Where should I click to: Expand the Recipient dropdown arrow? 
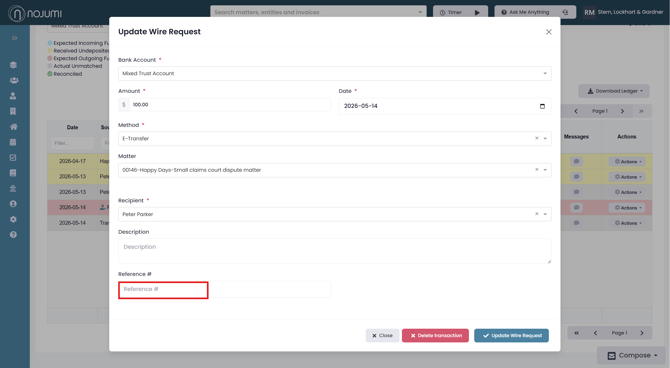[x=545, y=214]
